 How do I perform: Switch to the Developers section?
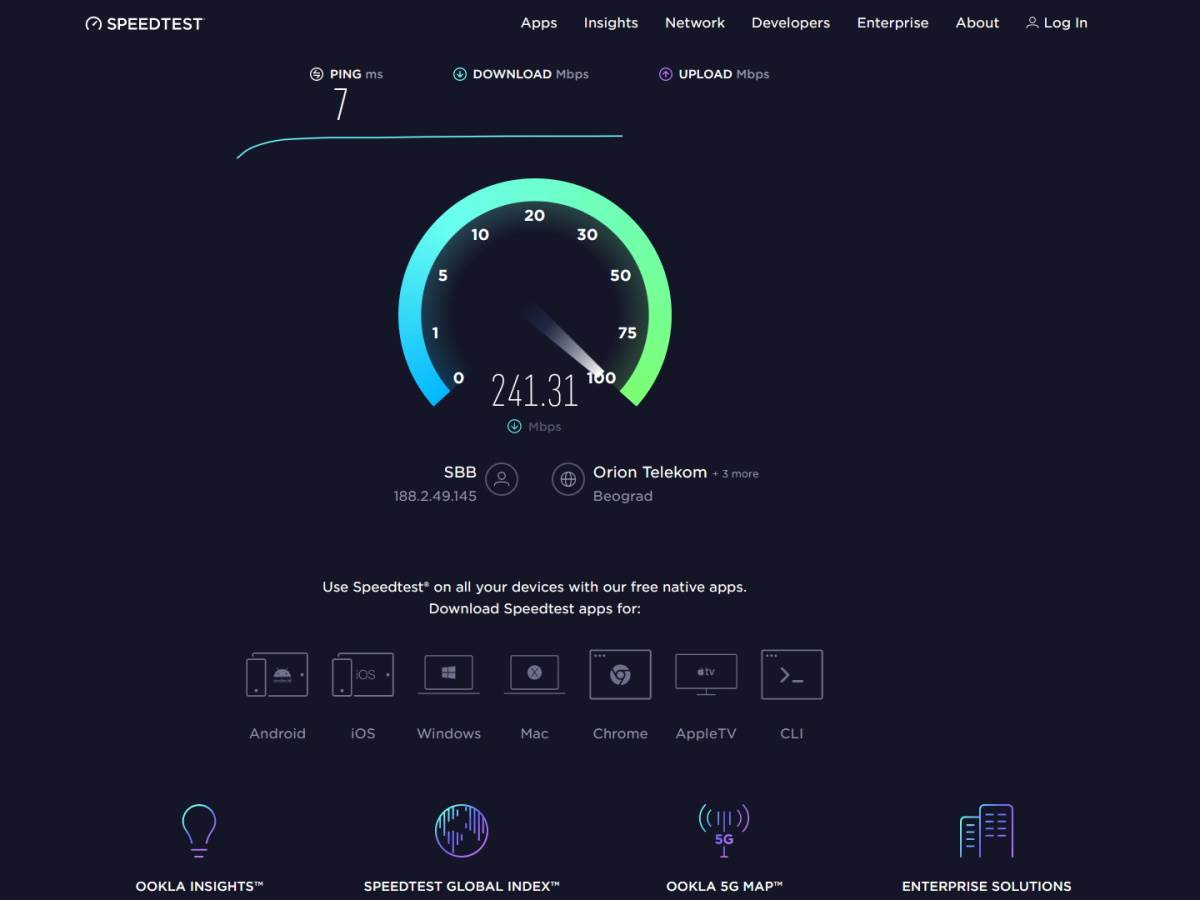[x=790, y=22]
